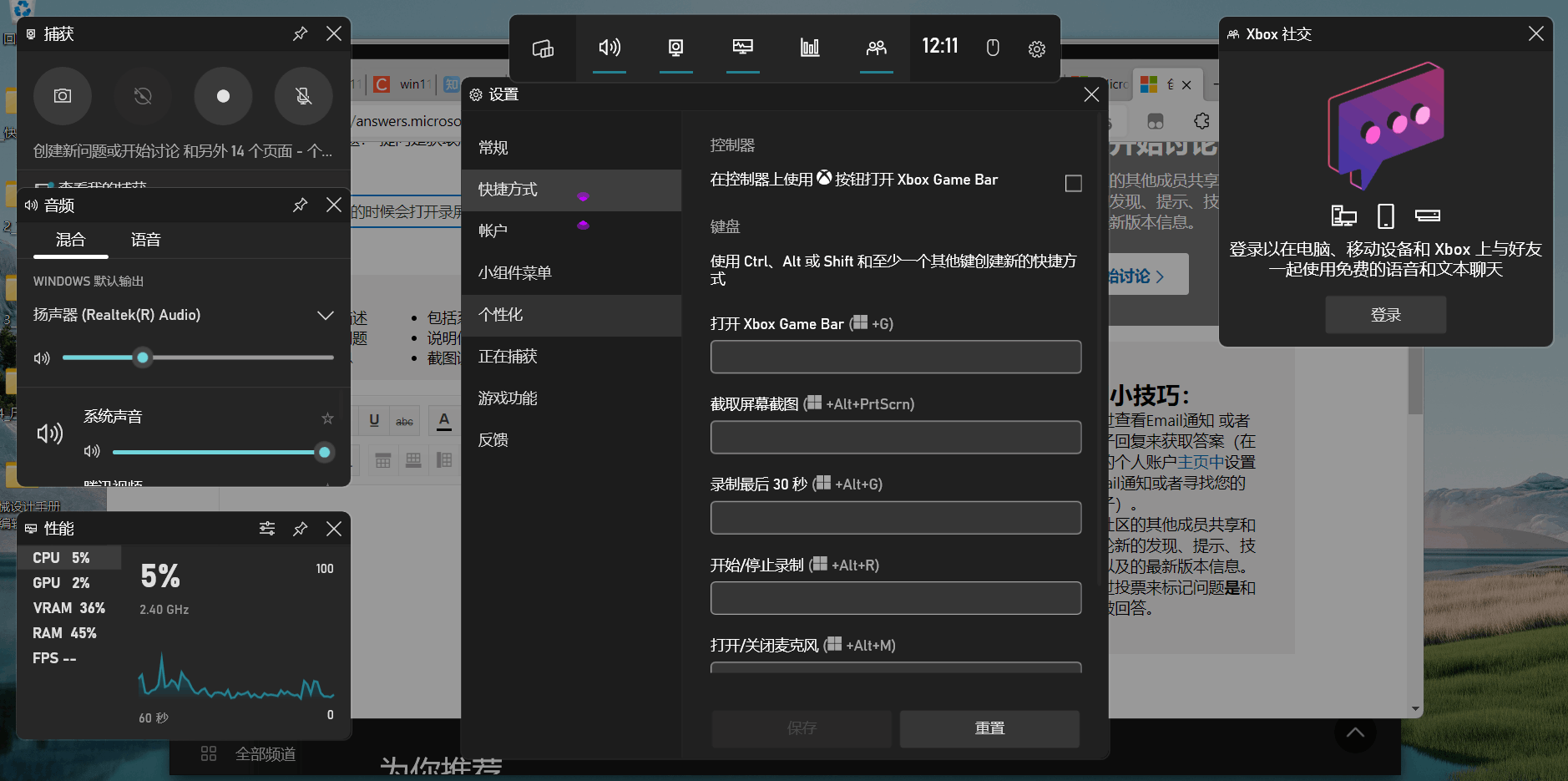Select the VRAM performance metric

point(69,608)
